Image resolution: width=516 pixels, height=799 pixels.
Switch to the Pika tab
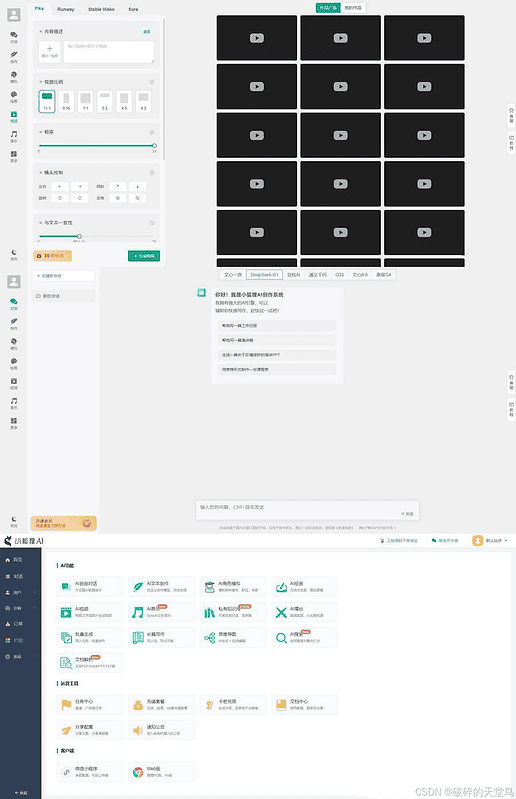pyautogui.click(x=39, y=9)
